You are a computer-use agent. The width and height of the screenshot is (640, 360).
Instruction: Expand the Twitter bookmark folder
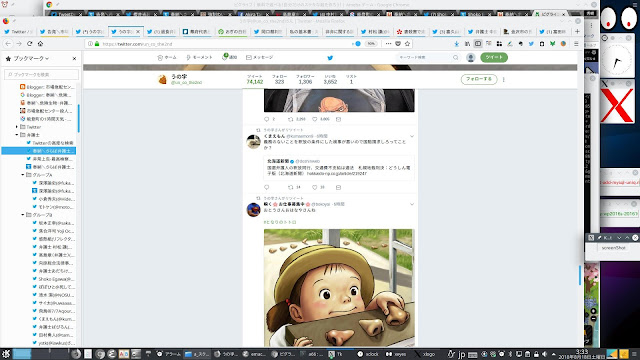[17, 127]
